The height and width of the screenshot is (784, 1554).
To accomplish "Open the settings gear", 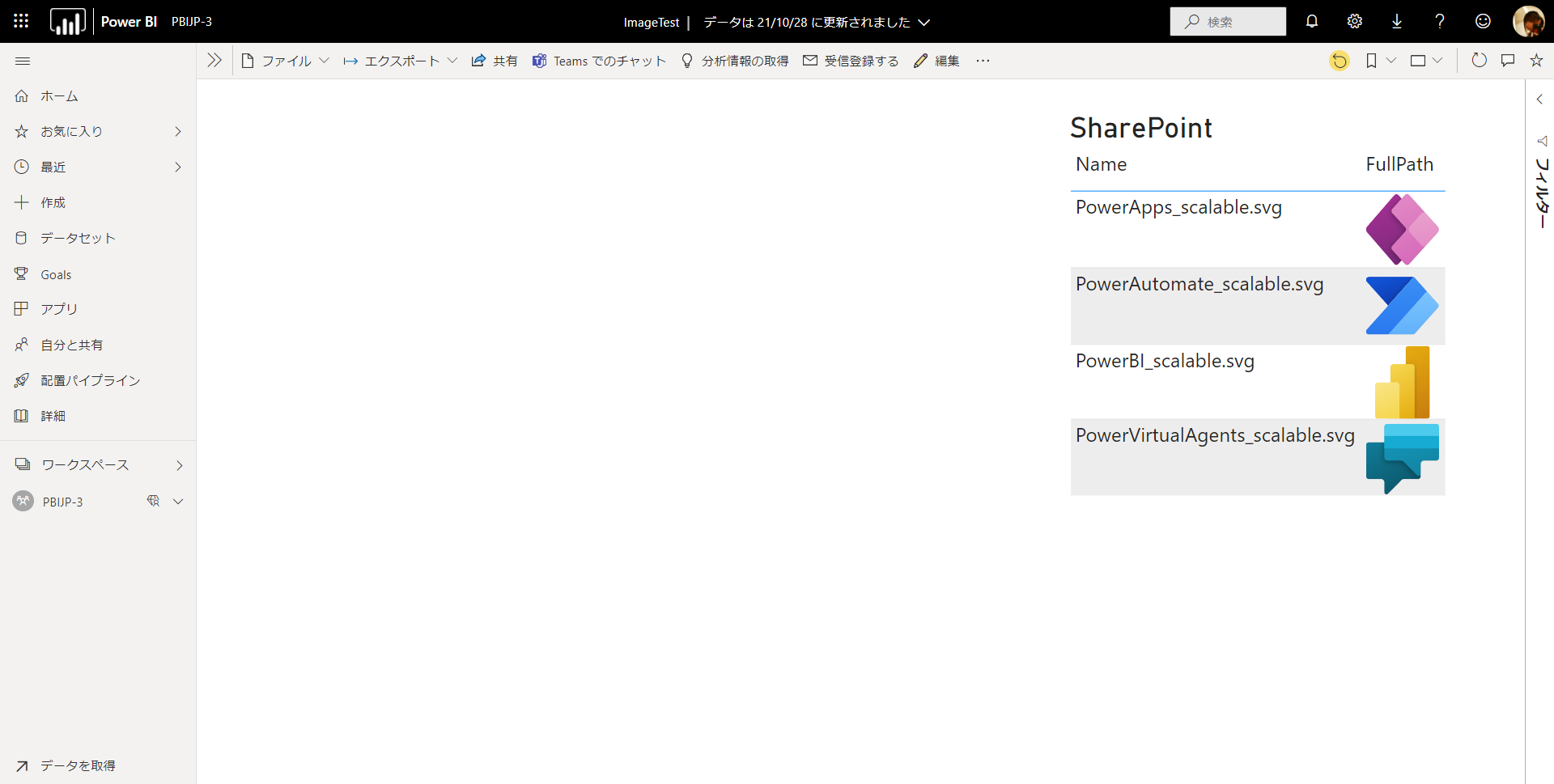I will [x=1355, y=21].
